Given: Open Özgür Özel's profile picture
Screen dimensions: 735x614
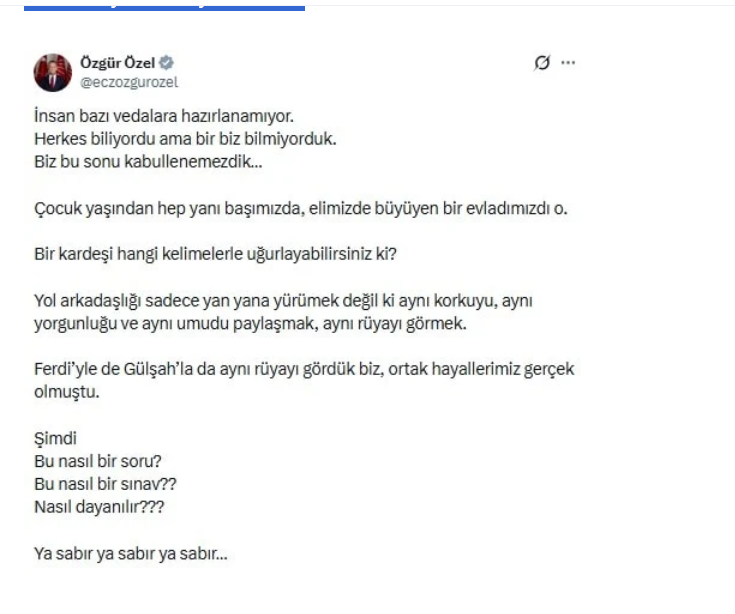Looking at the screenshot, I should tap(52, 73).
